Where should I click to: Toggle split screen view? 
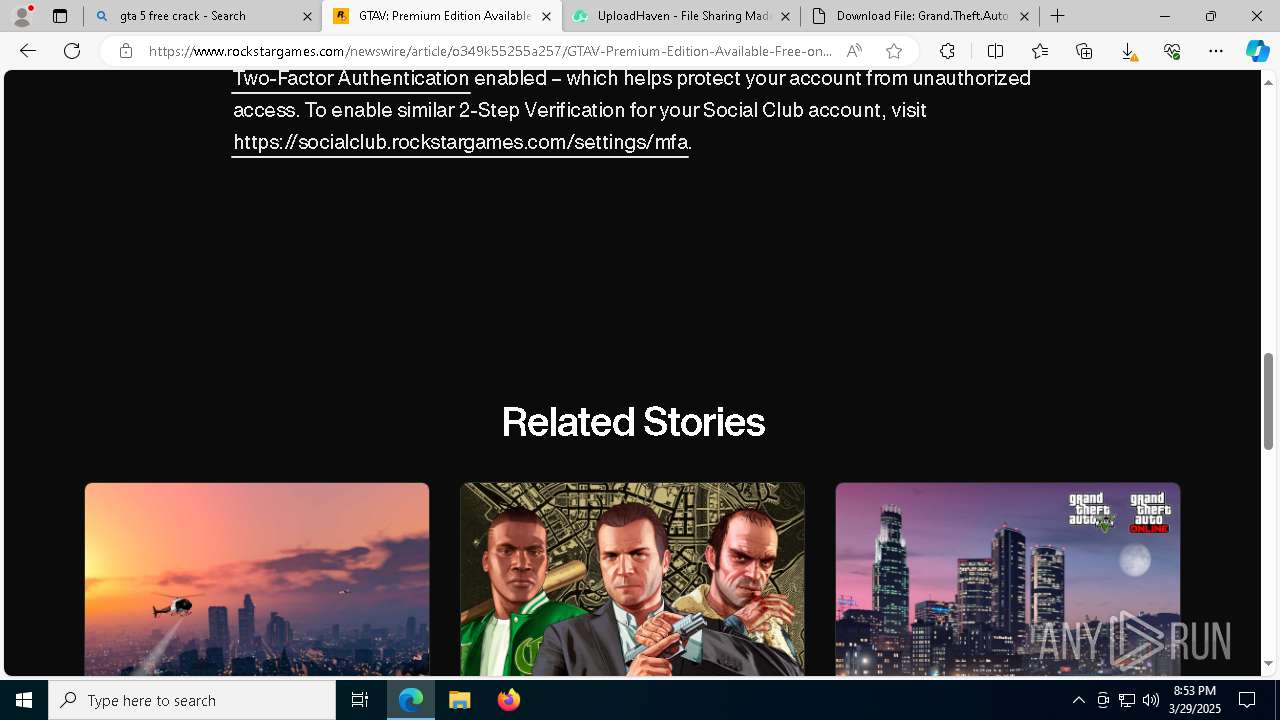click(995, 51)
